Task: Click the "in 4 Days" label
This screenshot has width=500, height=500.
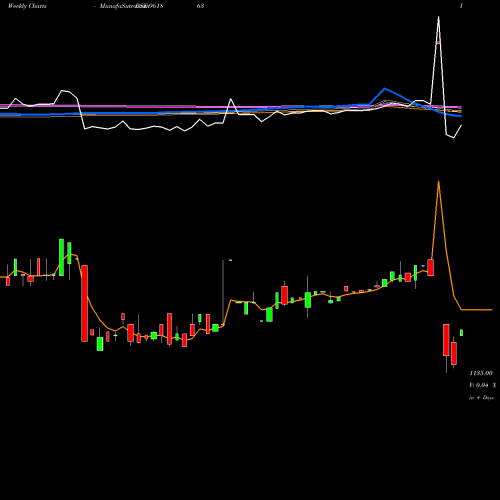Action: click(481, 398)
